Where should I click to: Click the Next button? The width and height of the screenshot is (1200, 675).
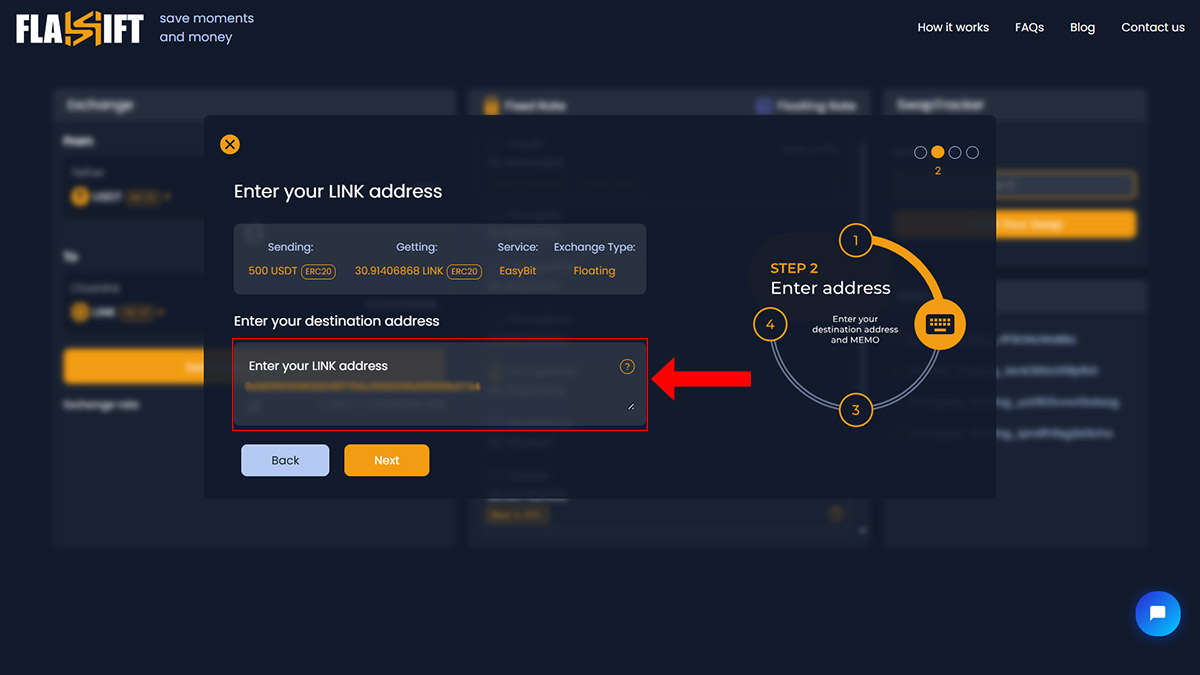pyautogui.click(x=387, y=460)
